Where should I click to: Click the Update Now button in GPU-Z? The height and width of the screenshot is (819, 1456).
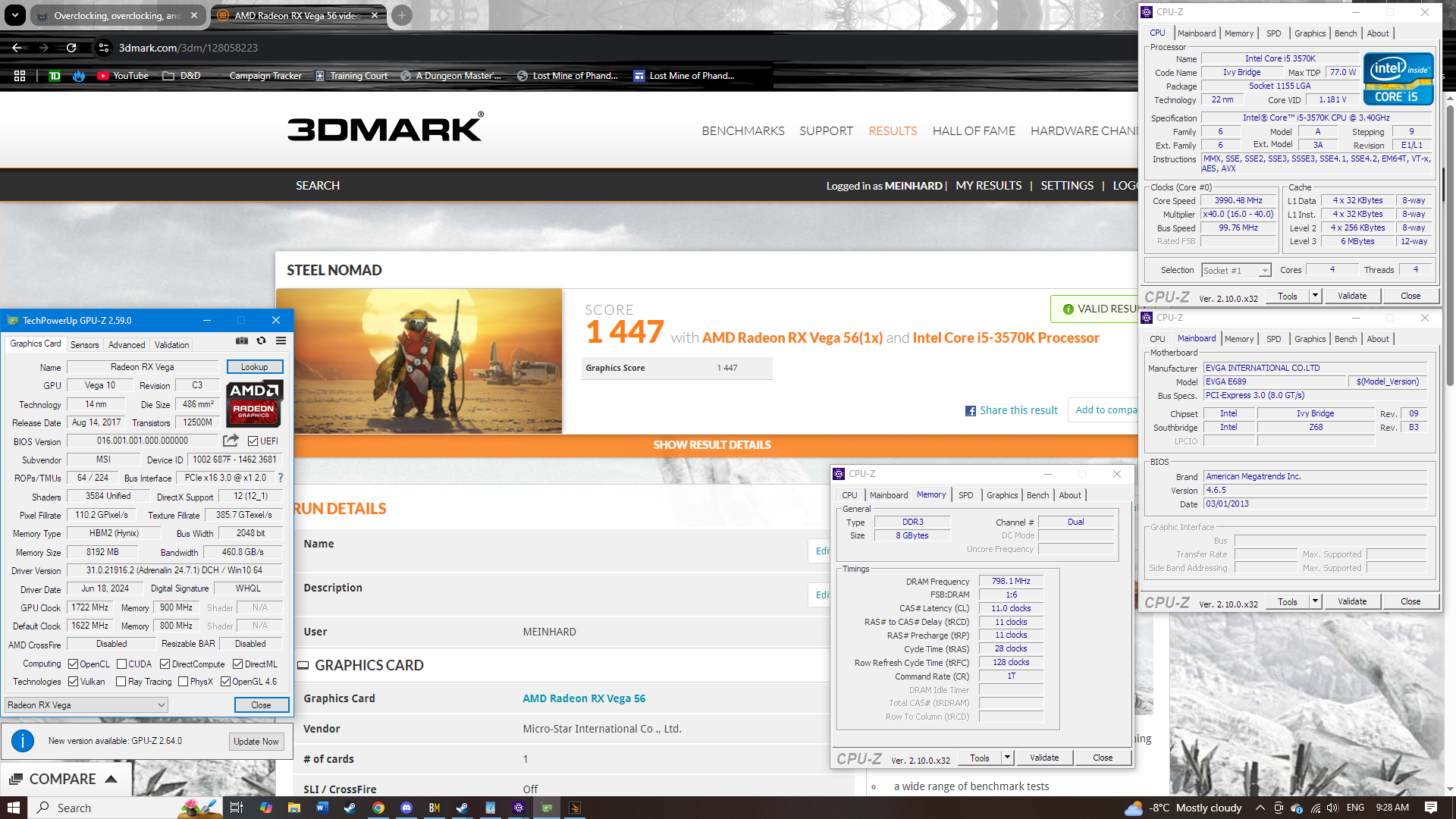tap(256, 742)
